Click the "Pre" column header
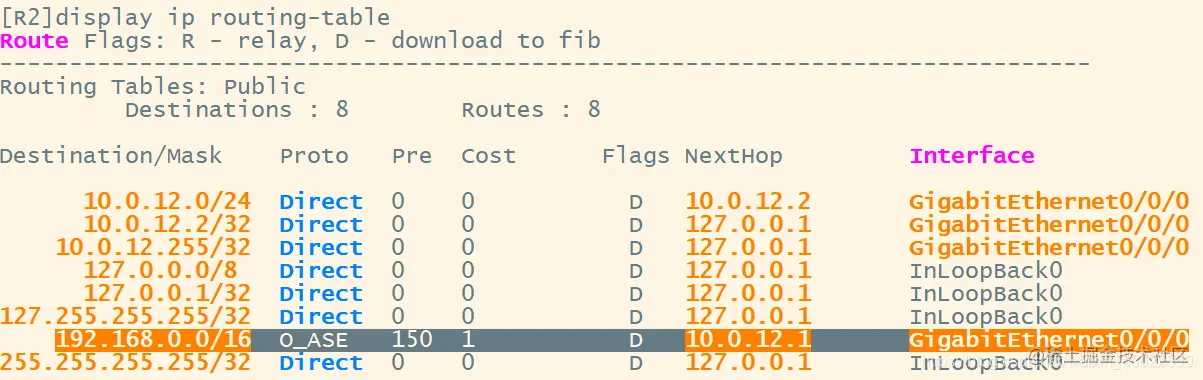This screenshot has height=380, width=1203. point(412,156)
